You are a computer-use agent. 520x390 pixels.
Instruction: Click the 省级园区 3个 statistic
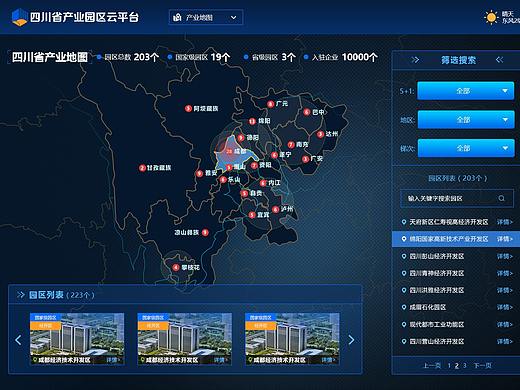click(270, 57)
